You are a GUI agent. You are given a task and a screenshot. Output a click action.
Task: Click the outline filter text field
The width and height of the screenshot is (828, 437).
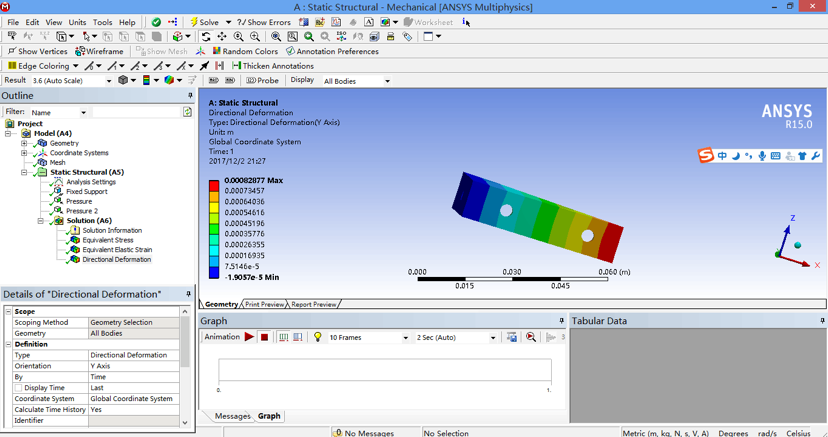pos(137,112)
